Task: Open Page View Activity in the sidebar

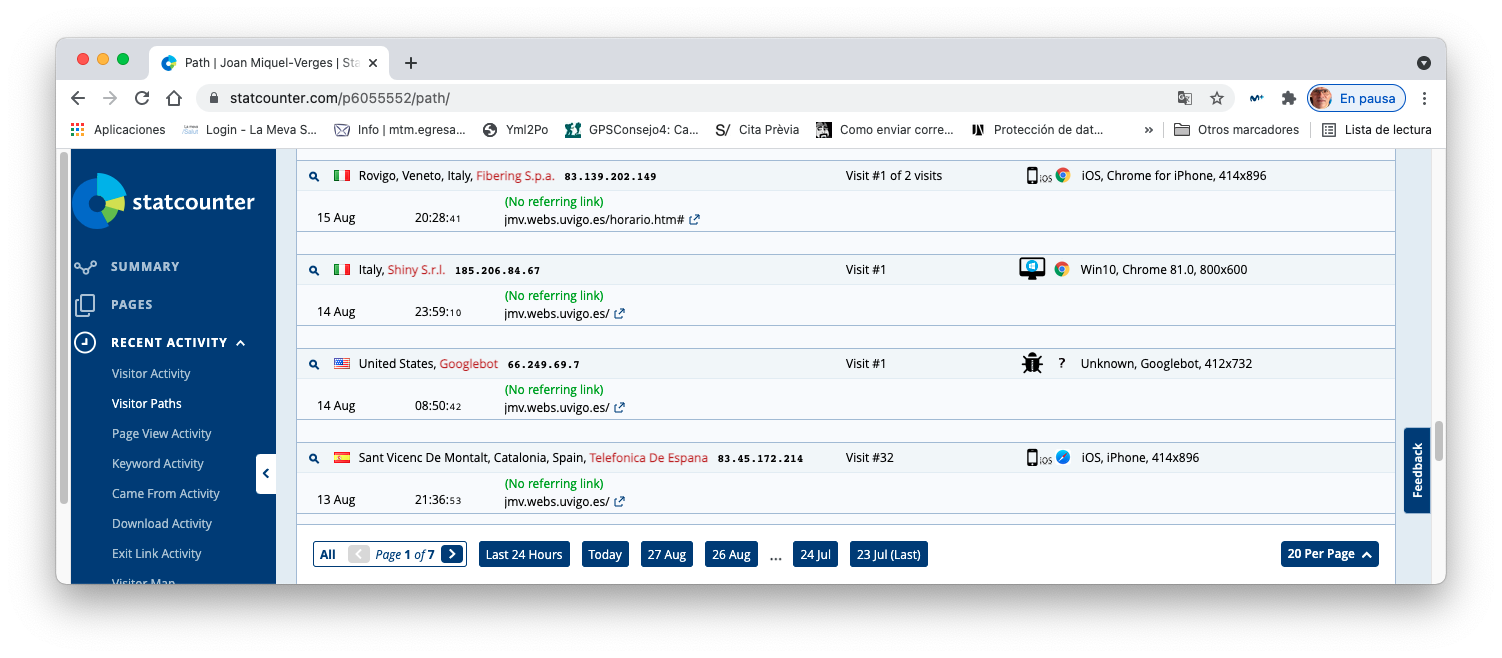Action: point(162,434)
